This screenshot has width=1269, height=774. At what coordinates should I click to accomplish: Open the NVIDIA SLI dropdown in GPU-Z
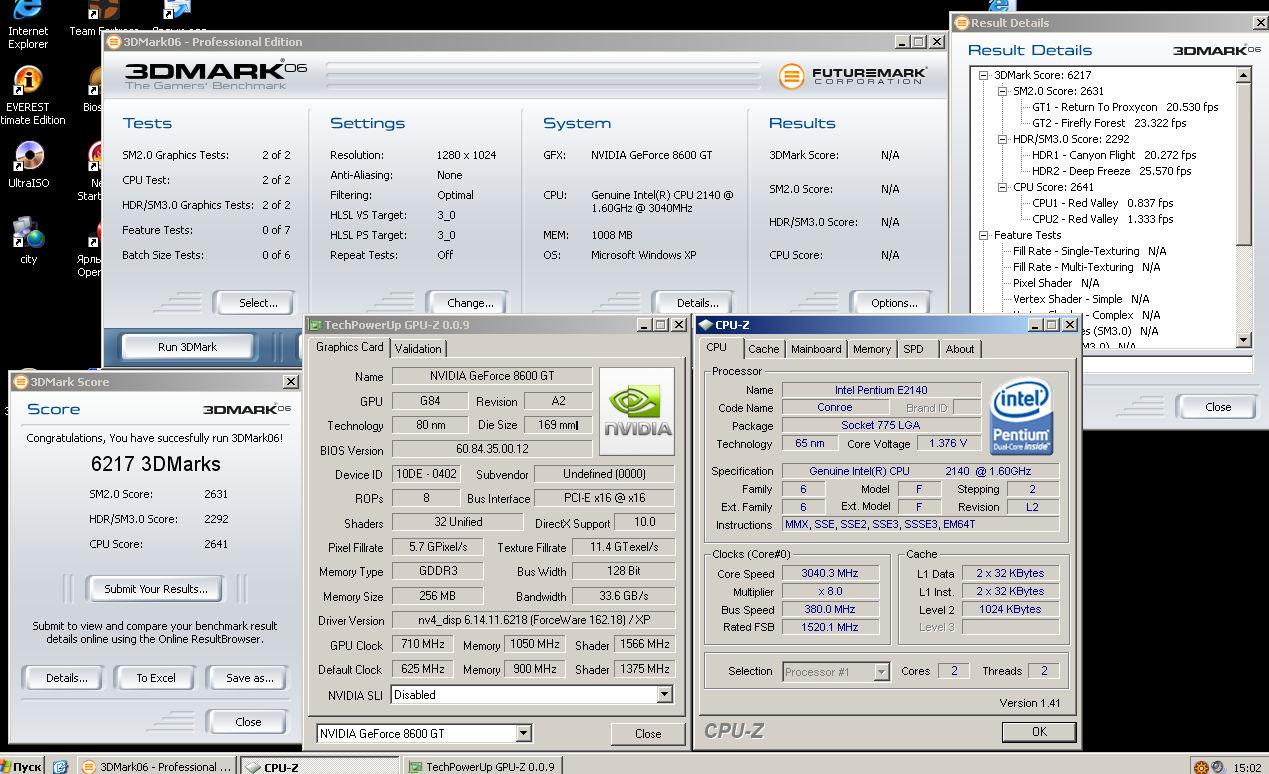(665, 695)
